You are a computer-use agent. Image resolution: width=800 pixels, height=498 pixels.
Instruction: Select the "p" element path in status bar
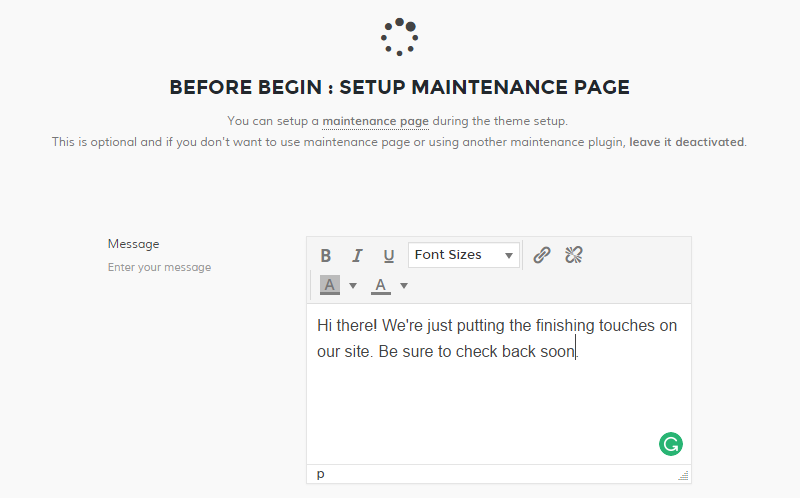click(321, 474)
